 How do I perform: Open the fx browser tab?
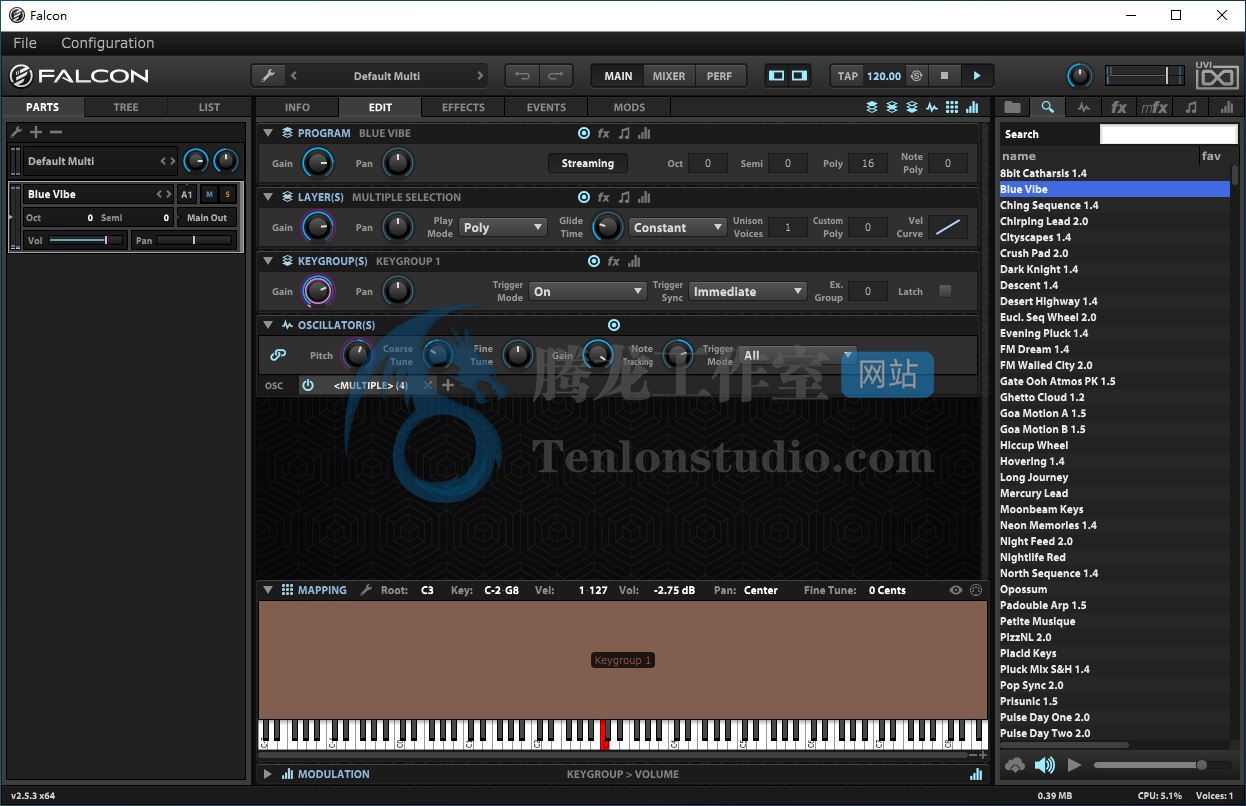(1119, 107)
